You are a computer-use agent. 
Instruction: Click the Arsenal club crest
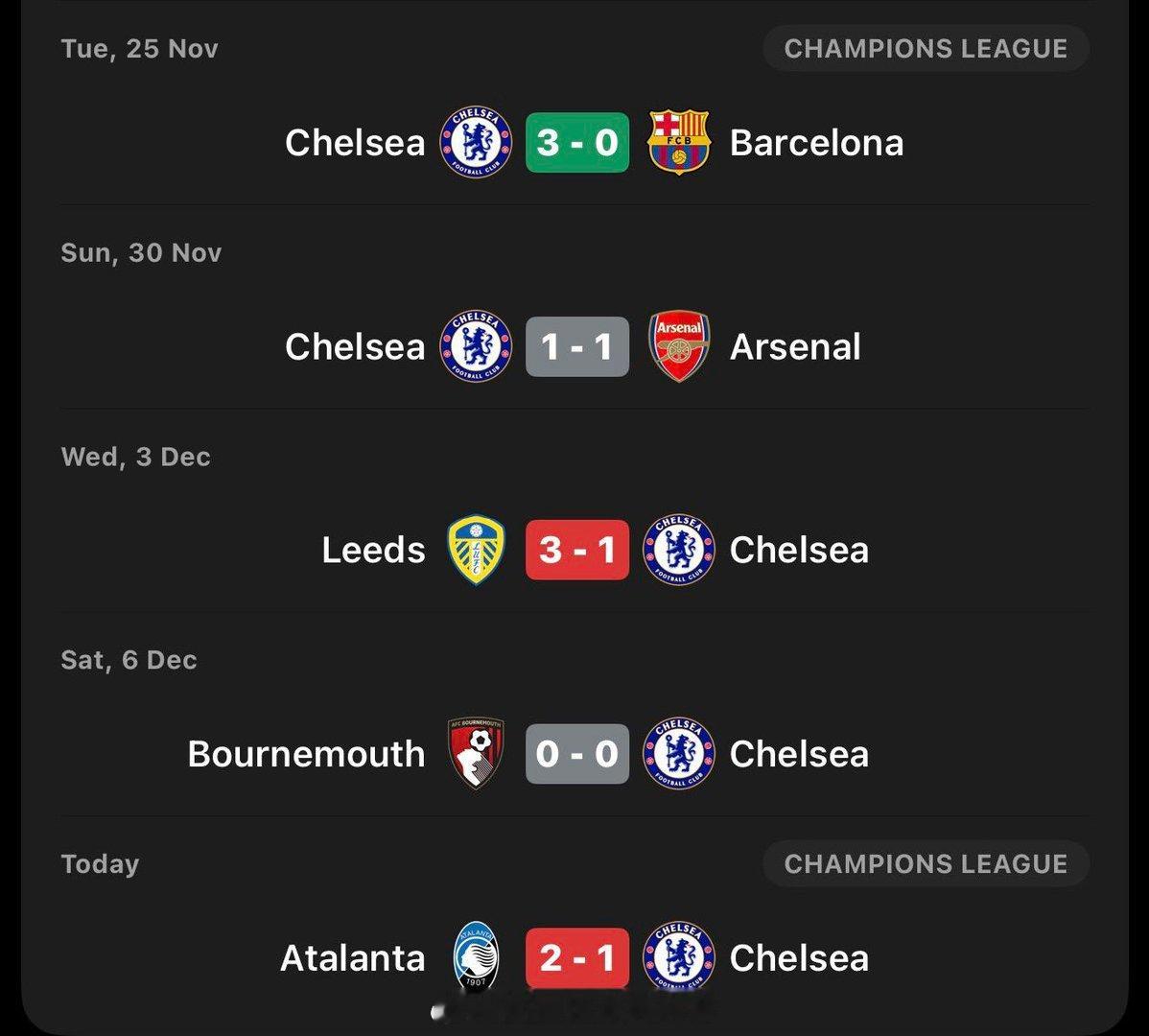click(x=678, y=346)
